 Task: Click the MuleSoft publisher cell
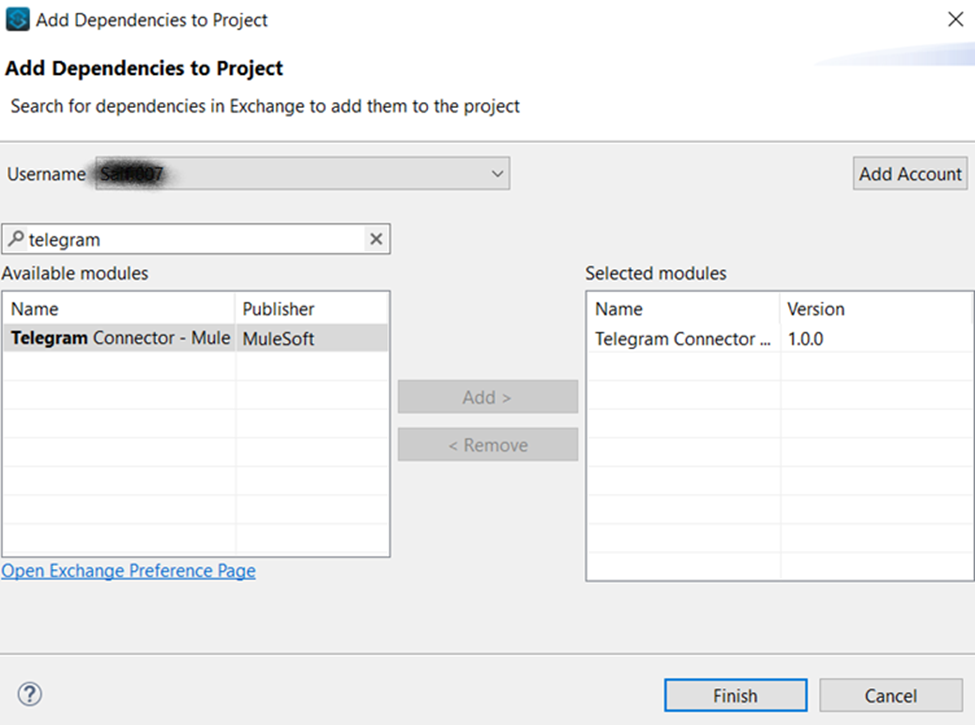click(311, 339)
